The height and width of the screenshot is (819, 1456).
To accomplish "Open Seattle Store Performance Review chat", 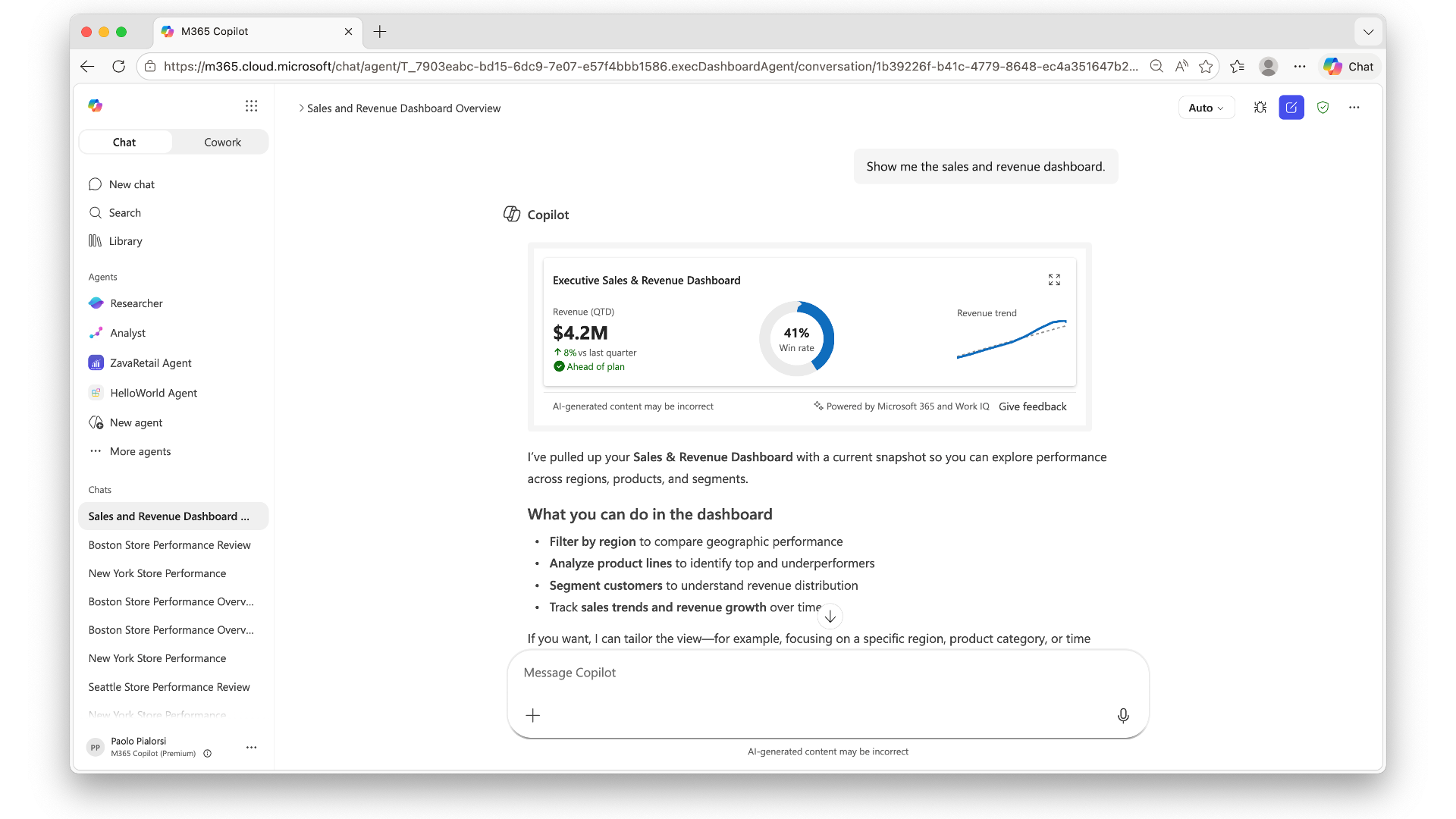I will tap(173, 687).
